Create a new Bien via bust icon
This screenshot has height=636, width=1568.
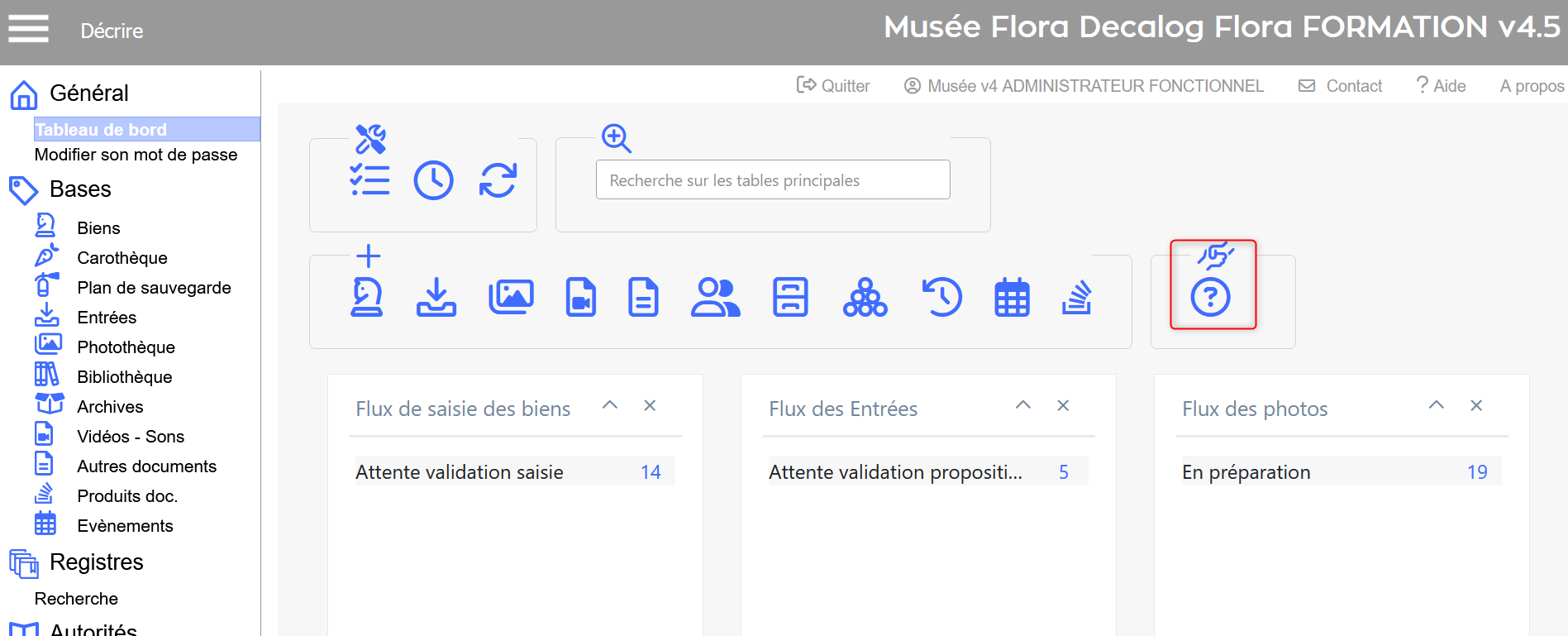[x=367, y=298]
